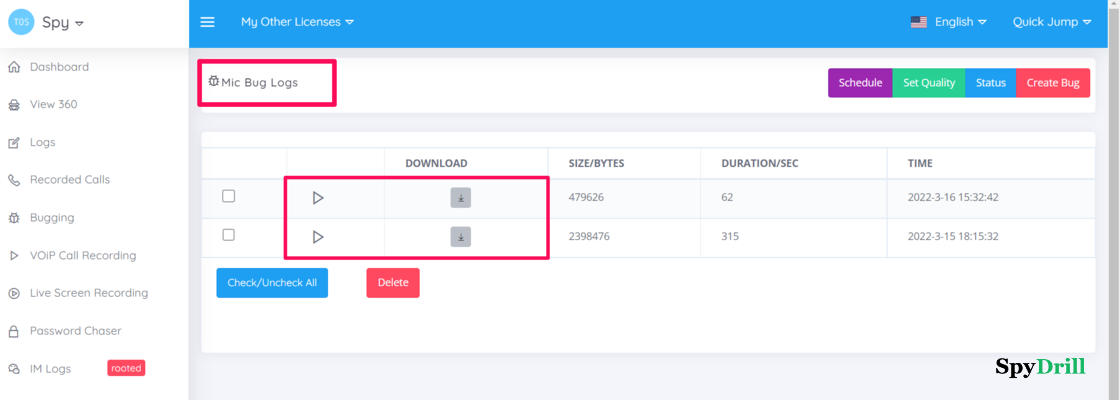Open Password Chaser page
This screenshot has width=1120, height=400.
pyautogui.click(x=75, y=331)
